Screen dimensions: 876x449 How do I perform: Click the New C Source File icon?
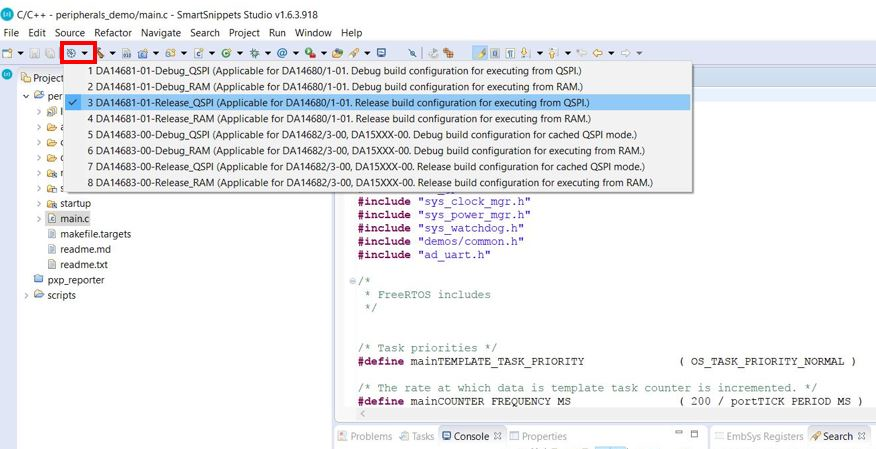click(198, 53)
